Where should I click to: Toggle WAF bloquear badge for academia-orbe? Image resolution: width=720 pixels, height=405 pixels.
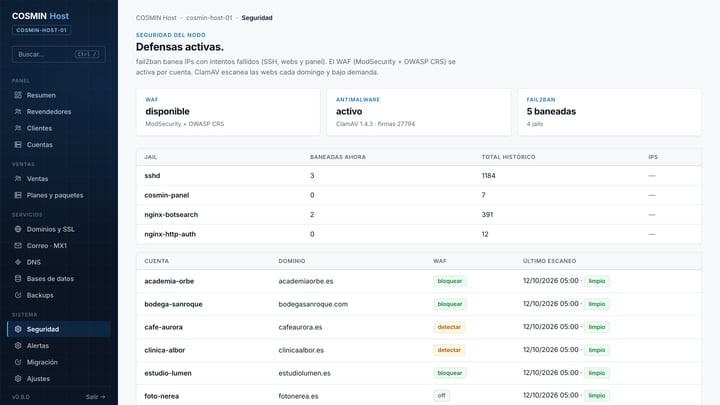(x=450, y=281)
